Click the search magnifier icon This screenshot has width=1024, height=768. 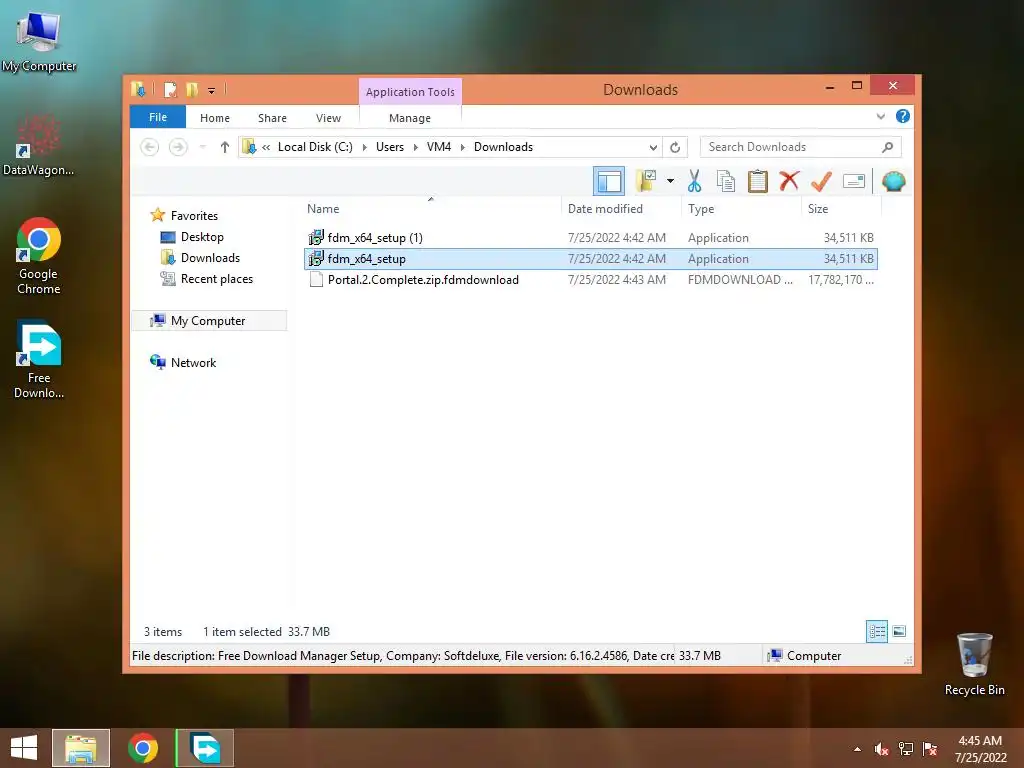[x=888, y=147]
